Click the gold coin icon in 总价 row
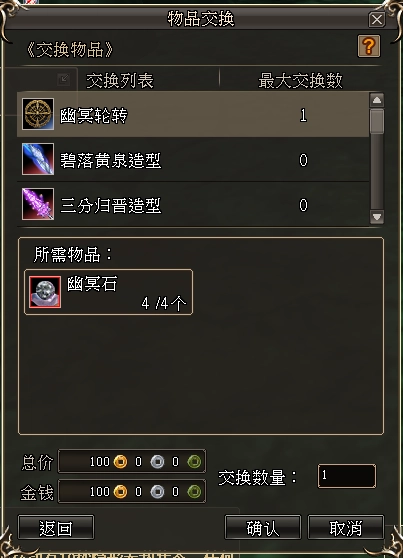 [120, 462]
